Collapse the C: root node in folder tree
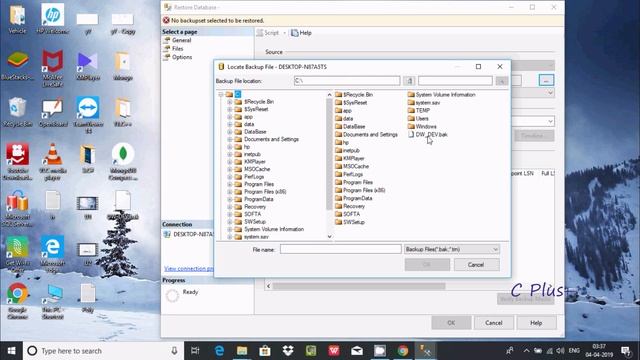The image size is (640, 360). click(x=221, y=94)
